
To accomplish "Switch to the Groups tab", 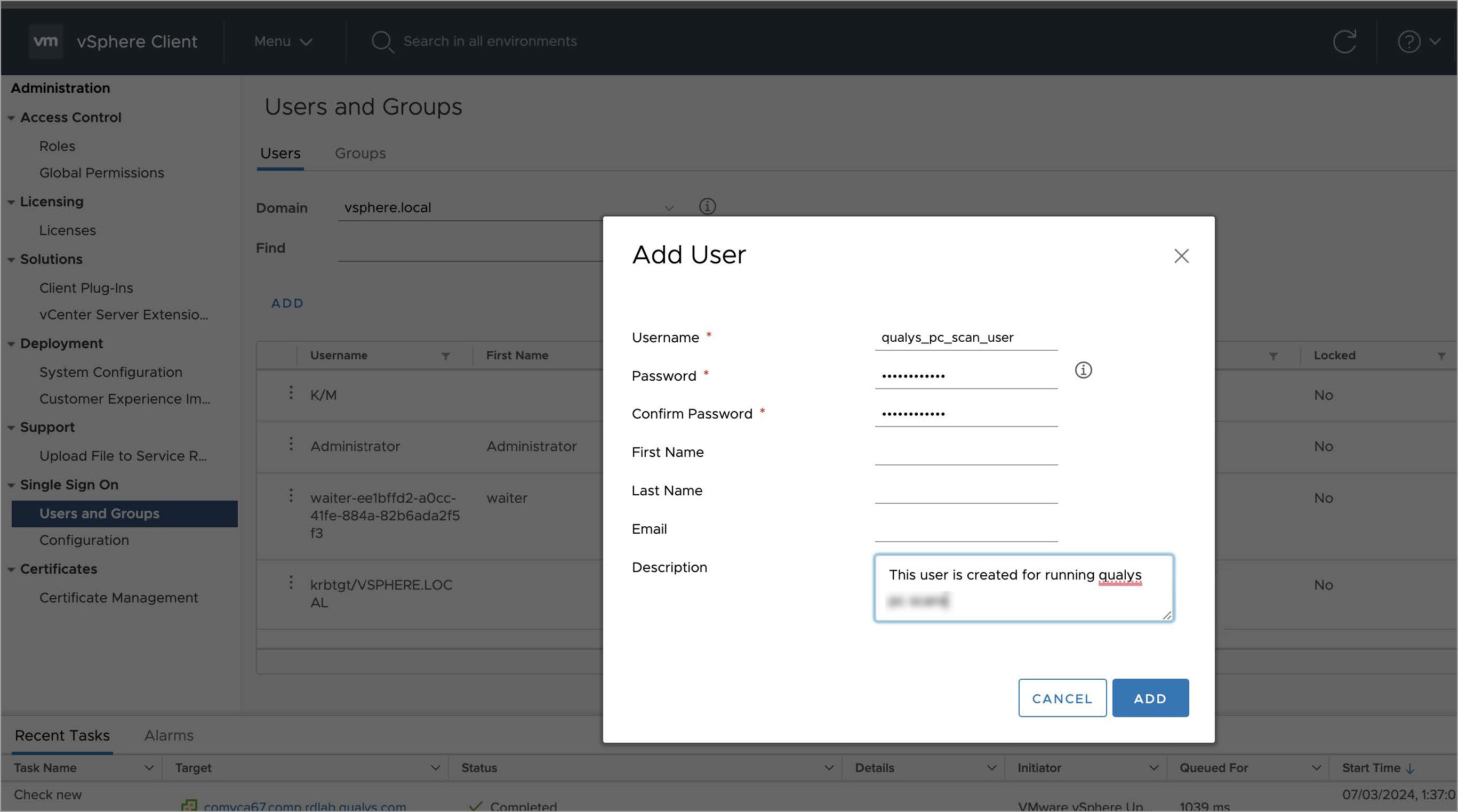I will point(360,154).
